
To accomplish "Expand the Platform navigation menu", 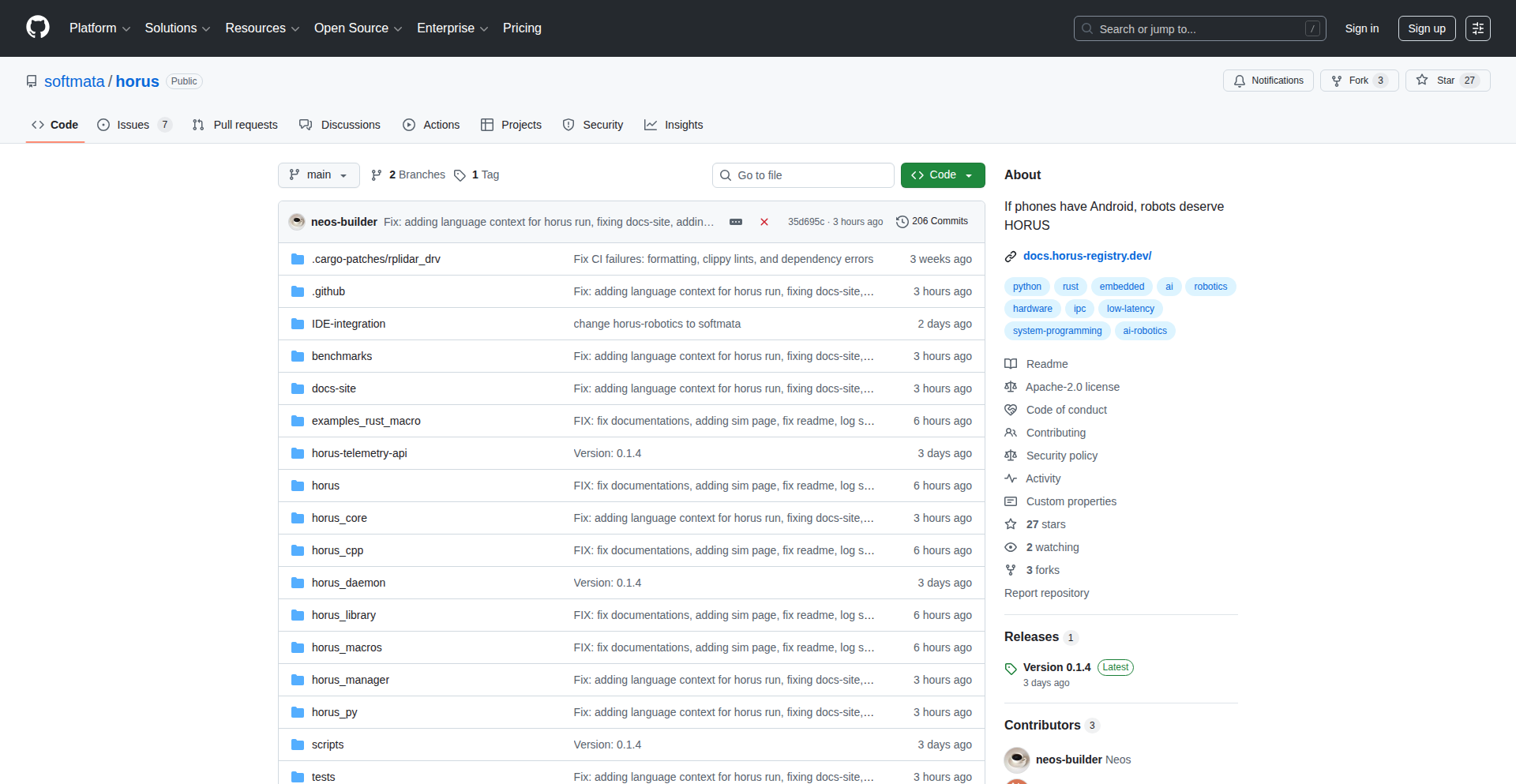I will [x=99, y=28].
